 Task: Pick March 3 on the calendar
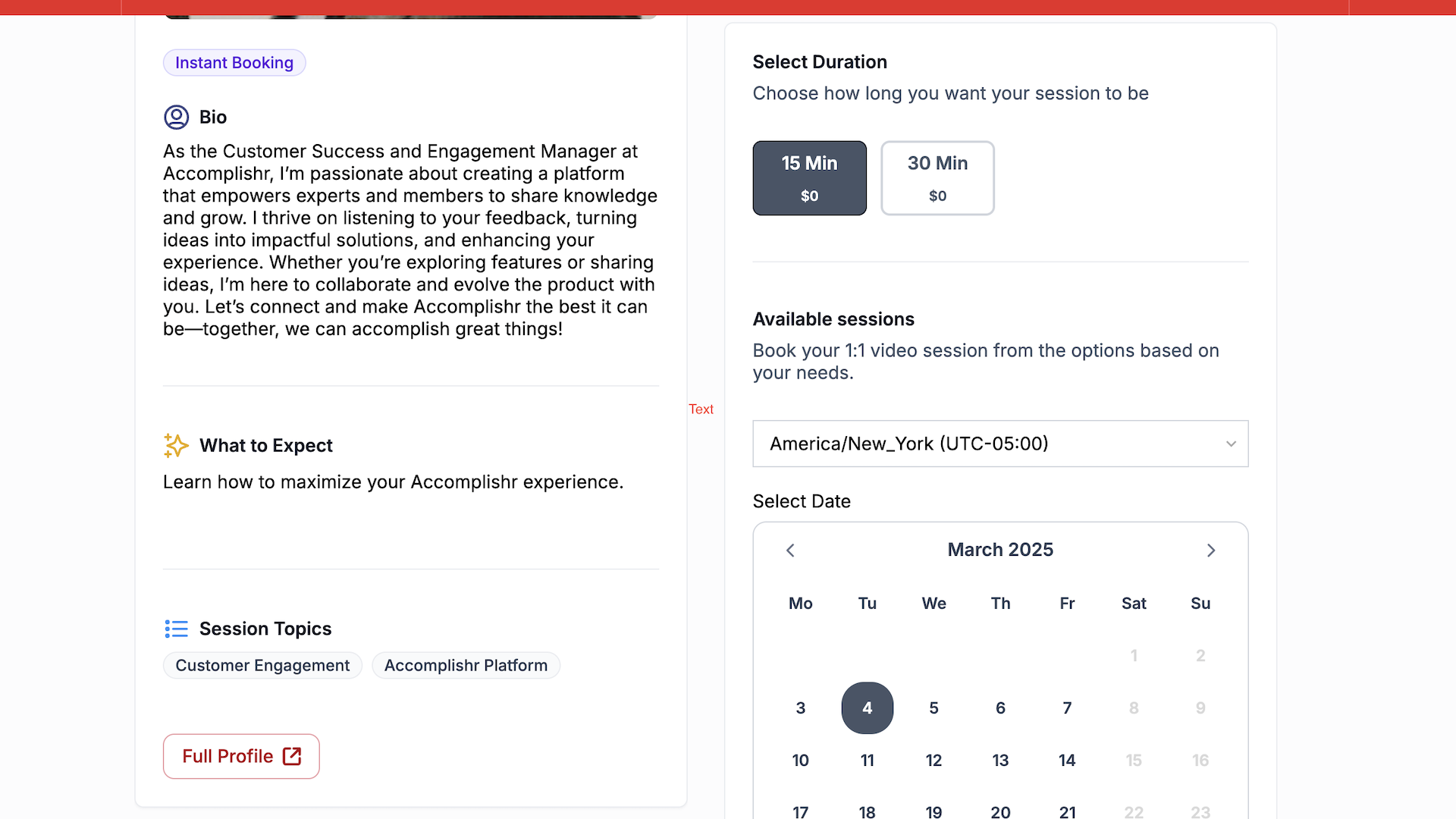tap(800, 708)
